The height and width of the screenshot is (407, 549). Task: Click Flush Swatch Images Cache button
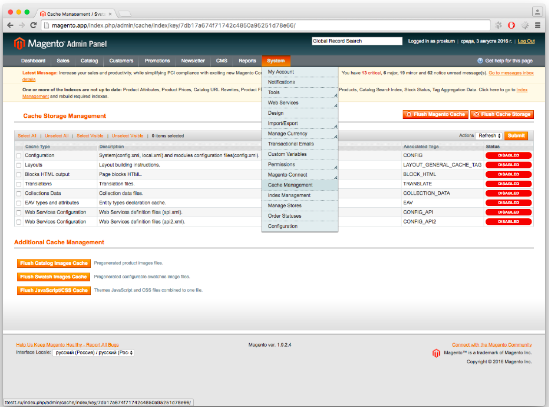pos(53,277)
